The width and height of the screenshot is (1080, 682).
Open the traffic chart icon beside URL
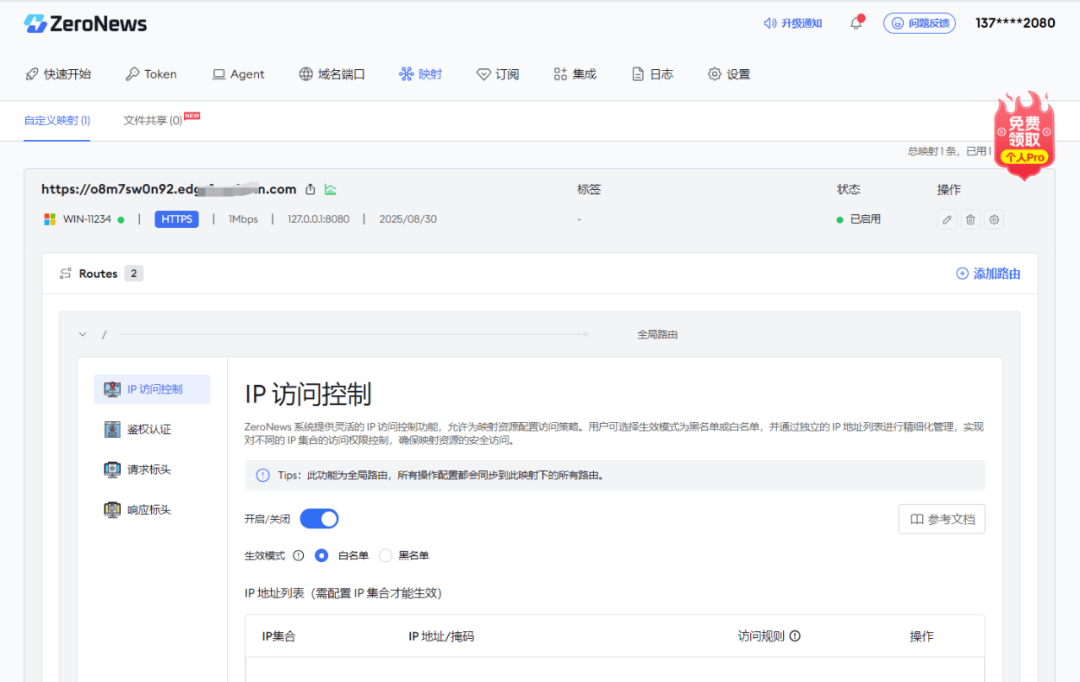(x=330, y=190)
